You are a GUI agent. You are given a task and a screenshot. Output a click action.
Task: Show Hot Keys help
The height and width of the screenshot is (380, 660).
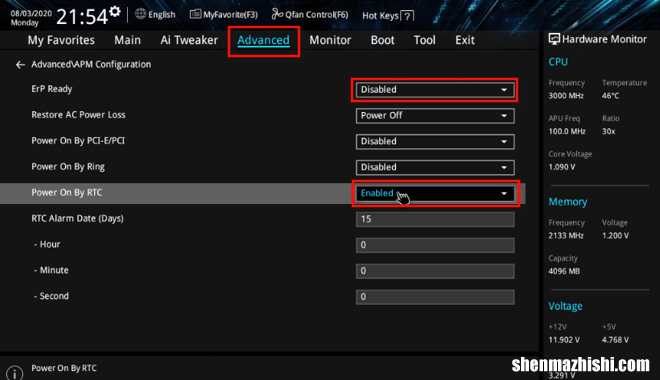click(388, 16)
